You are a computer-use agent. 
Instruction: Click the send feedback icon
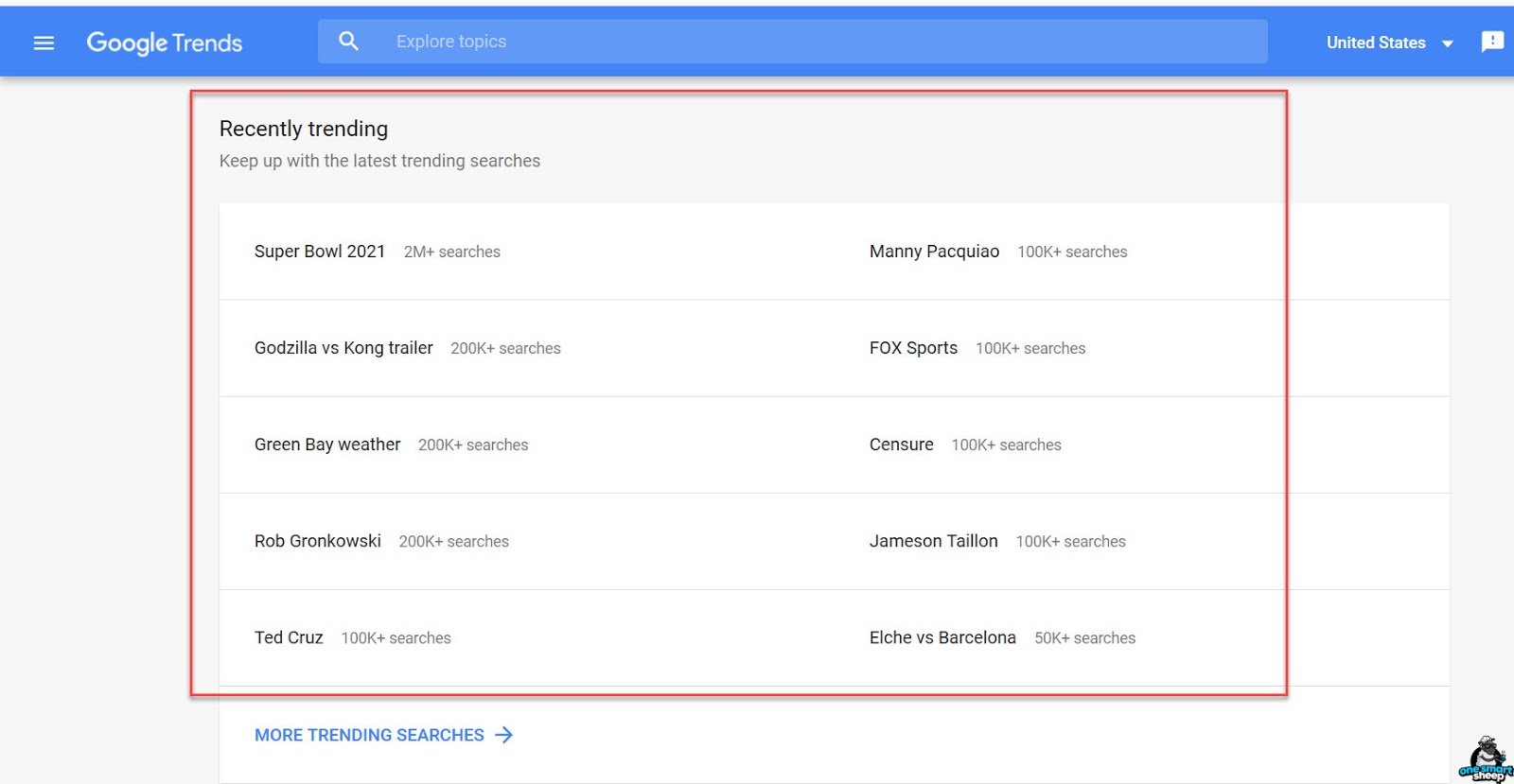[1492, 42]
